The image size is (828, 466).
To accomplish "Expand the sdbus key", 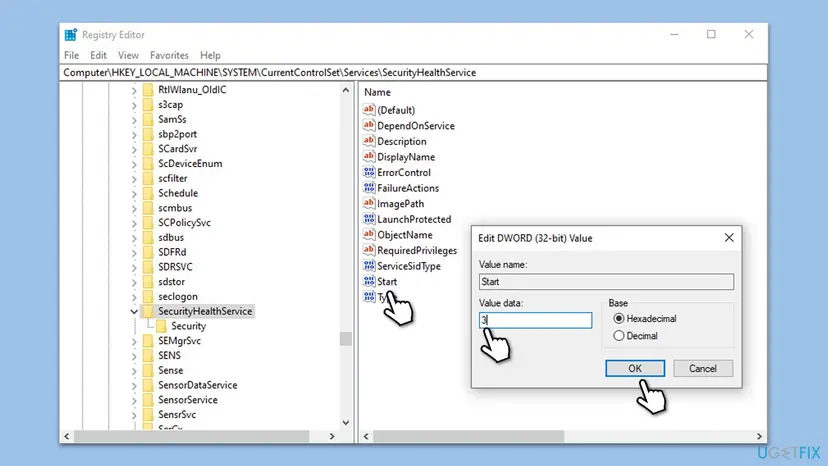I will [x=134, y=238].
